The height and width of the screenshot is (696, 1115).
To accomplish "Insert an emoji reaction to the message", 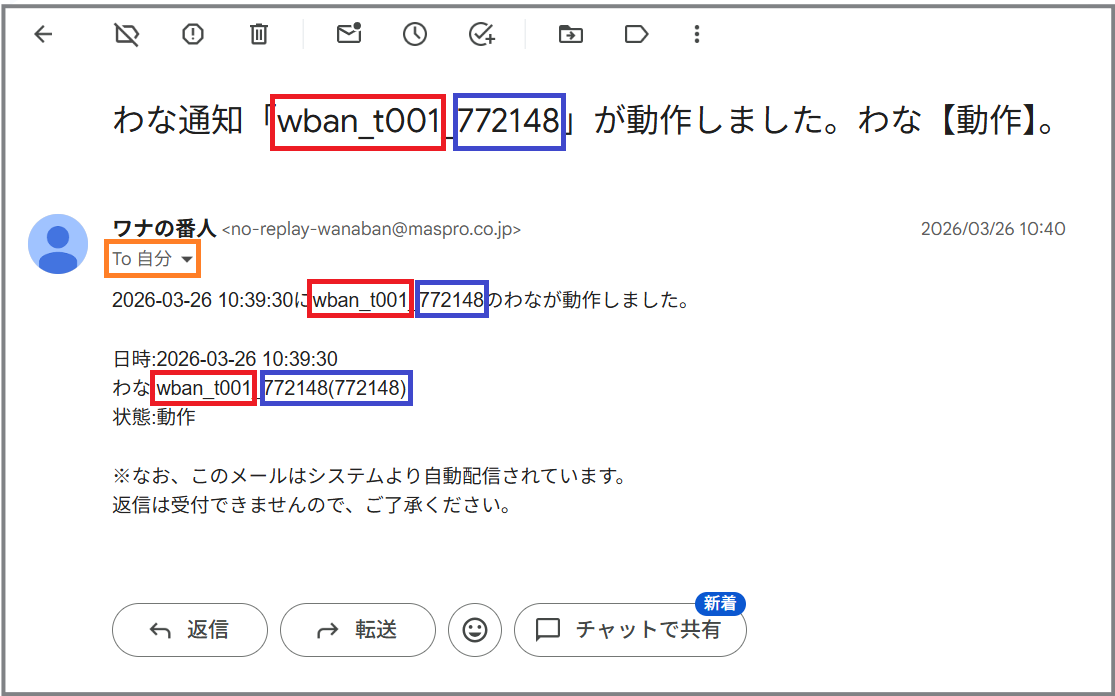I will pos(475,630).
